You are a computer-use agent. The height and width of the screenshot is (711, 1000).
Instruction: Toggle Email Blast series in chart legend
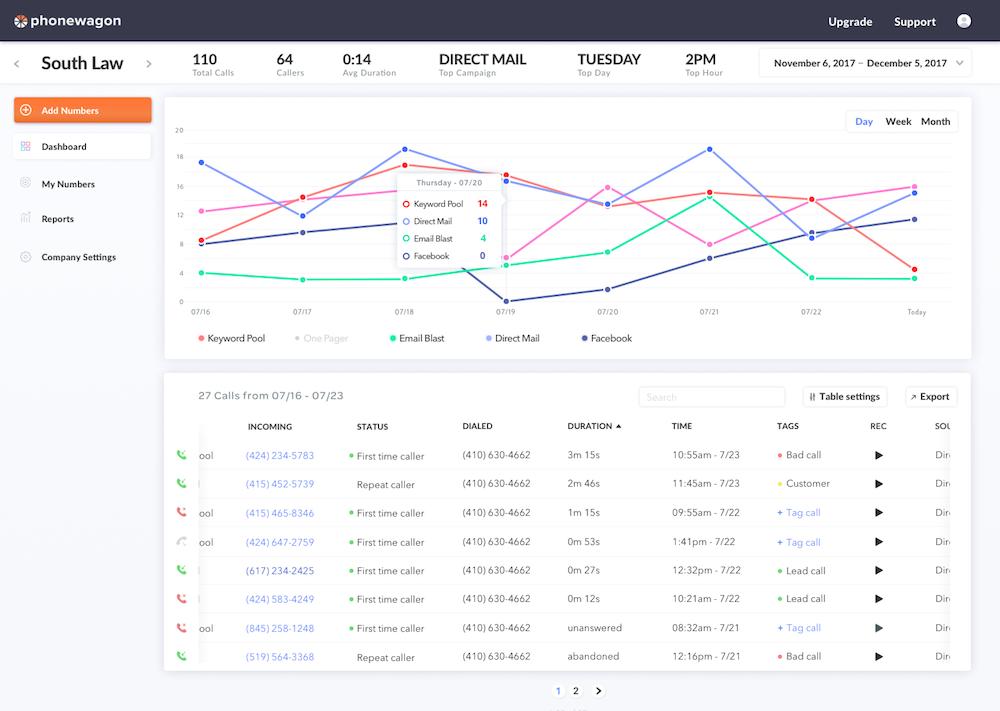417,339
